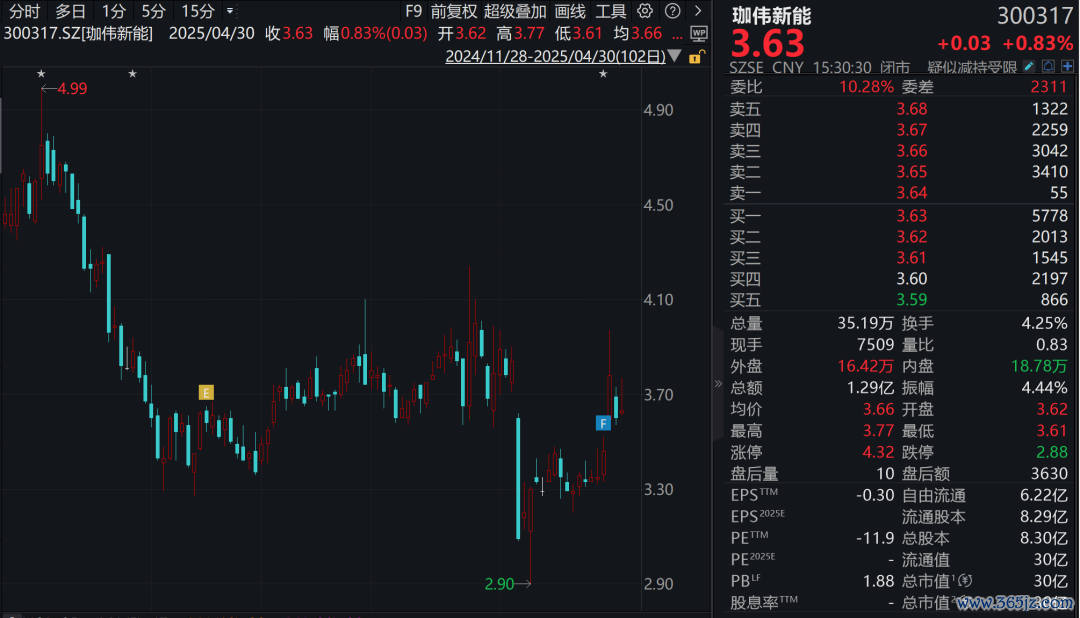Click the 换手 value 4.25%

coord(1044,323)
